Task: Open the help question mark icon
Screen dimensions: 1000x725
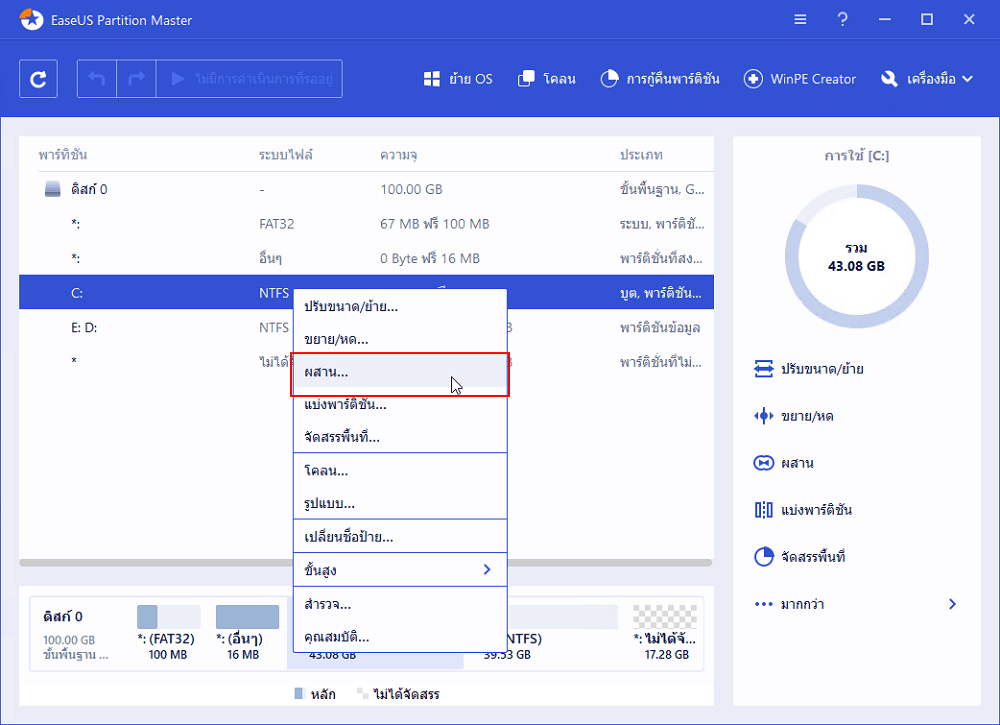Action: [x=842, y=20]
